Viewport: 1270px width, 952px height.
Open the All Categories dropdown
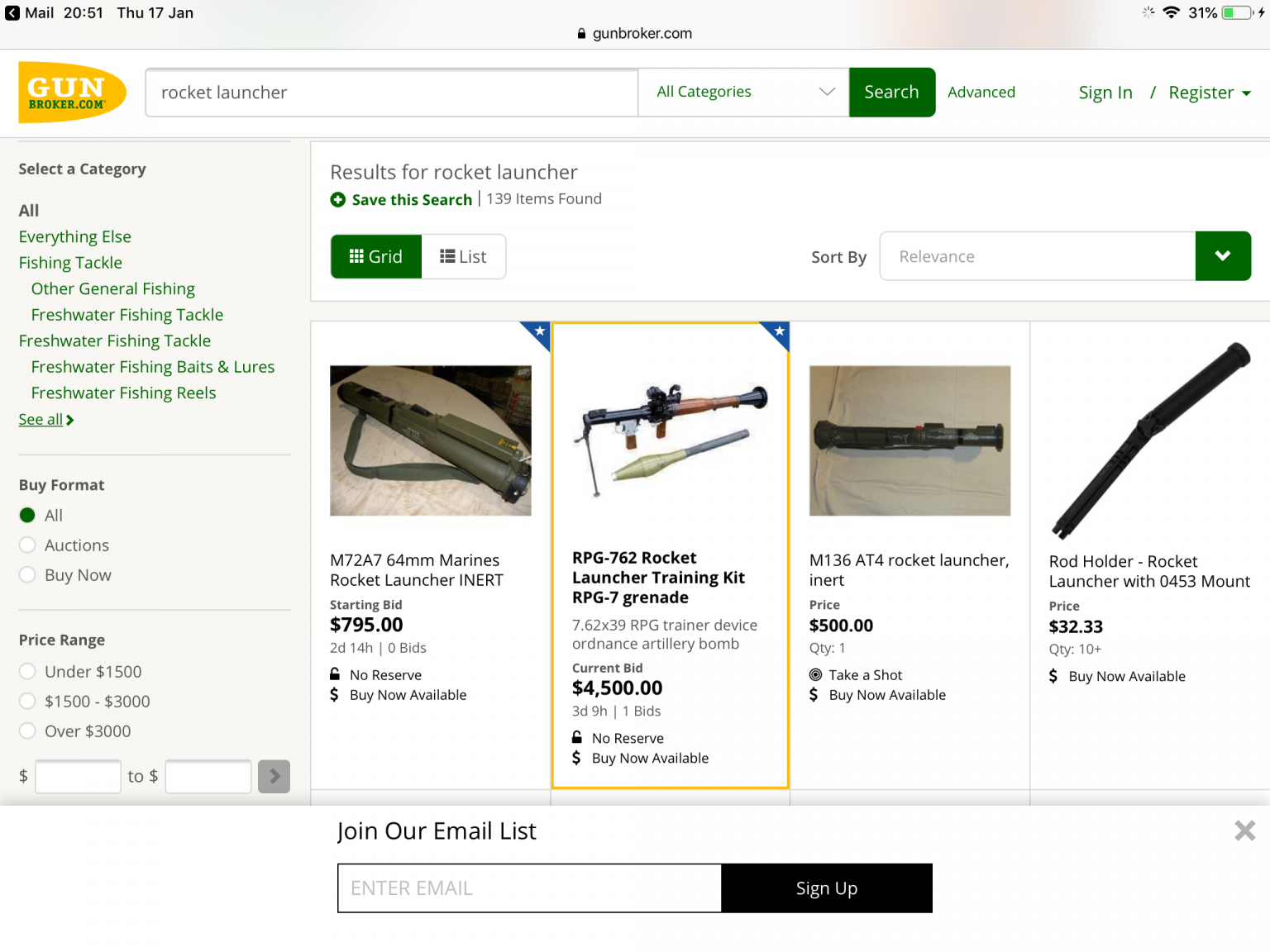tap(744, 92)
